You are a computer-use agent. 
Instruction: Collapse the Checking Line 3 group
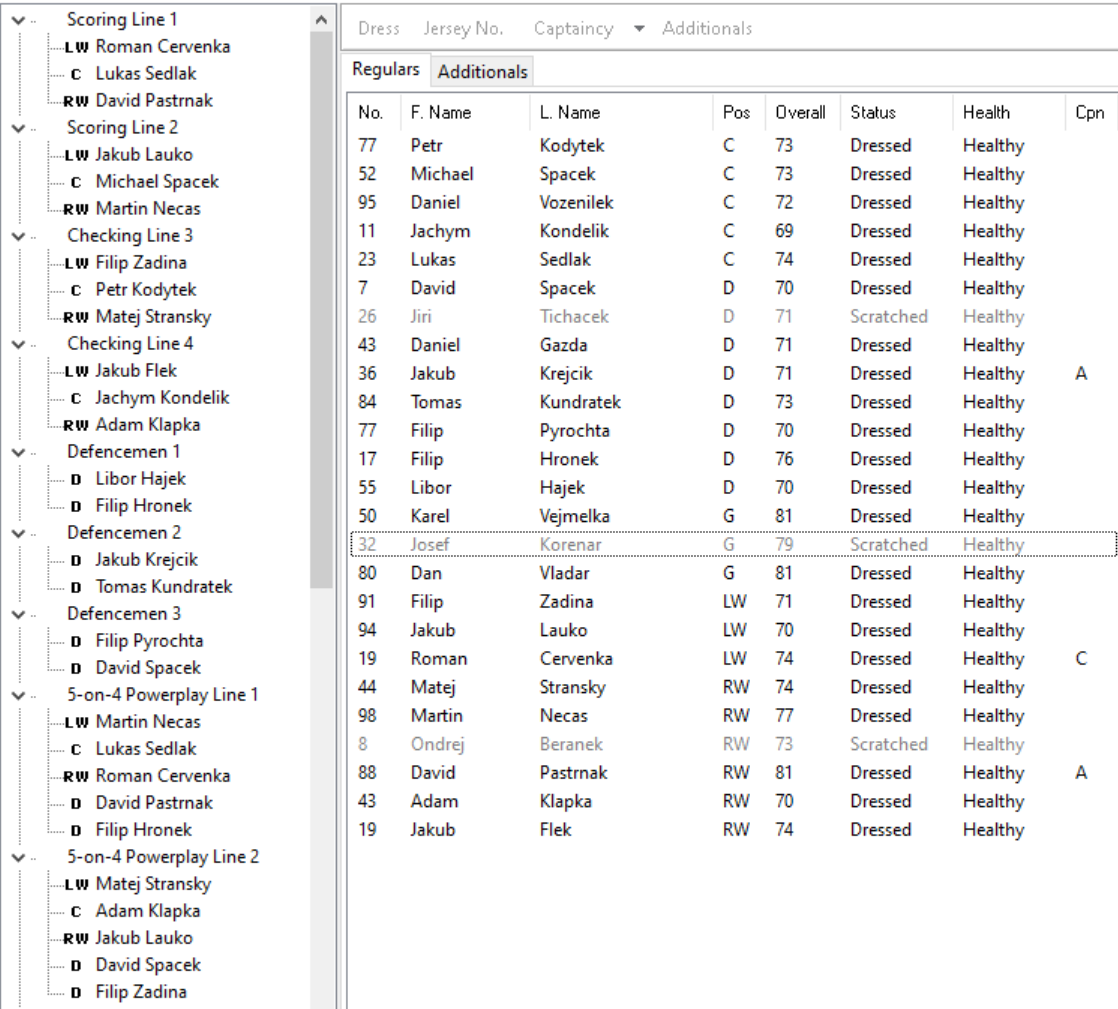coord(19,237)
